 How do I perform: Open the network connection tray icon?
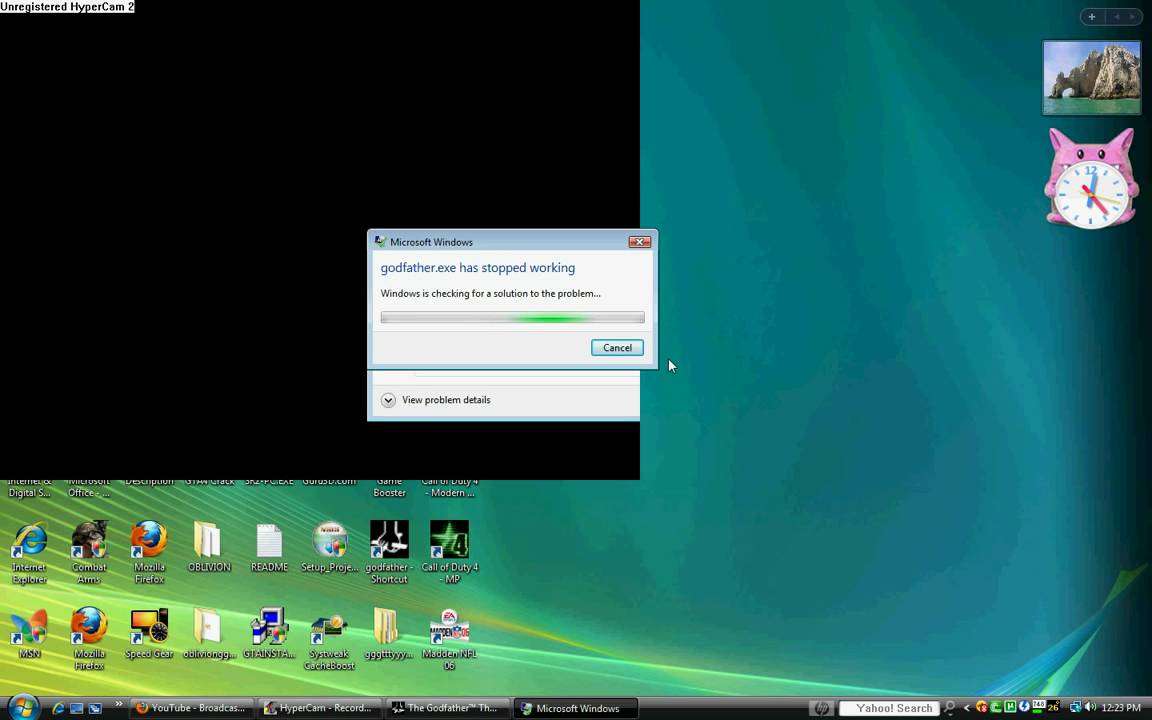1076,708
